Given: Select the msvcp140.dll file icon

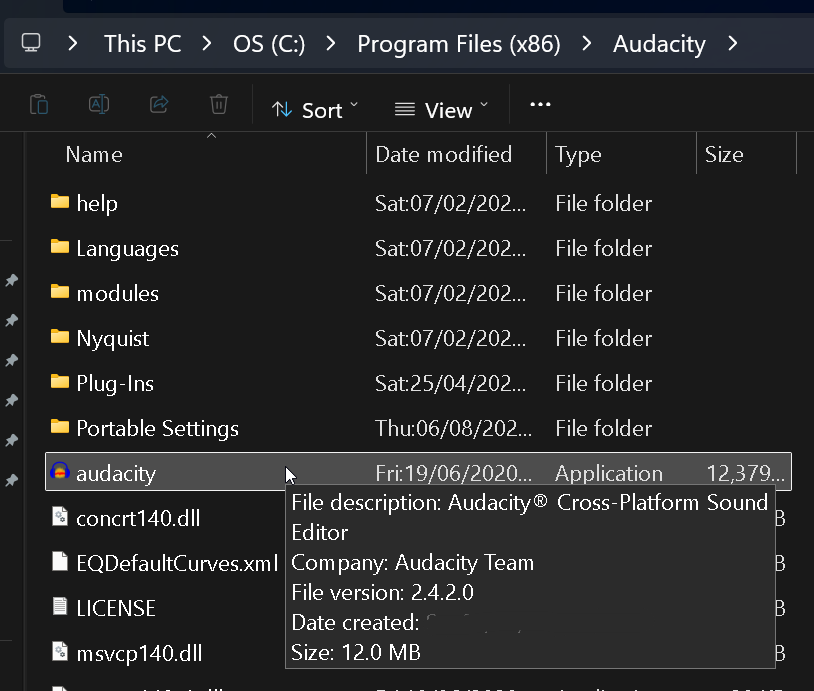Looking at the screenshot, I should [60, 652].
